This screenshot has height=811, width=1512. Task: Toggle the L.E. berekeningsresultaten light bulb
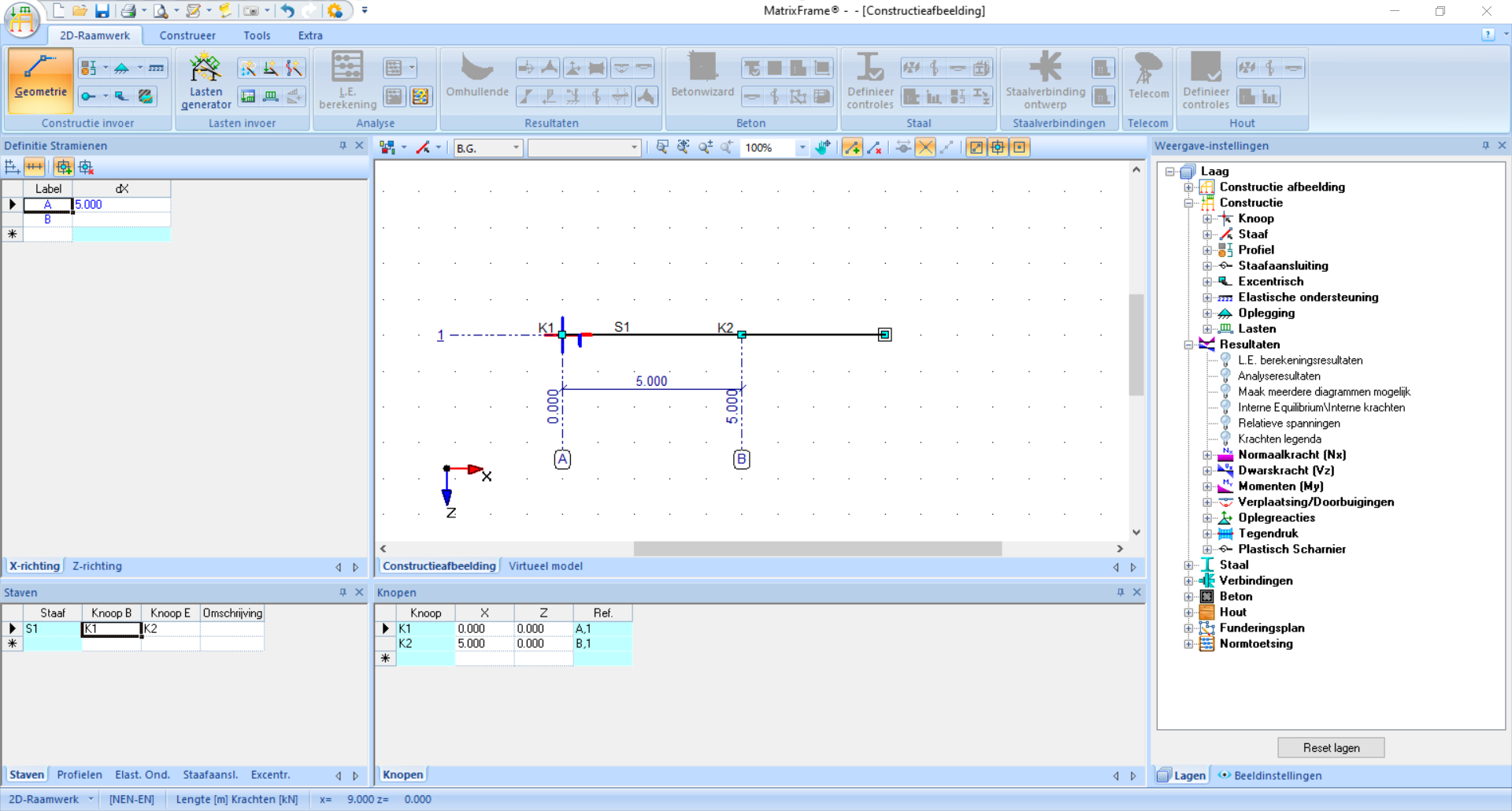point(1225,360)
